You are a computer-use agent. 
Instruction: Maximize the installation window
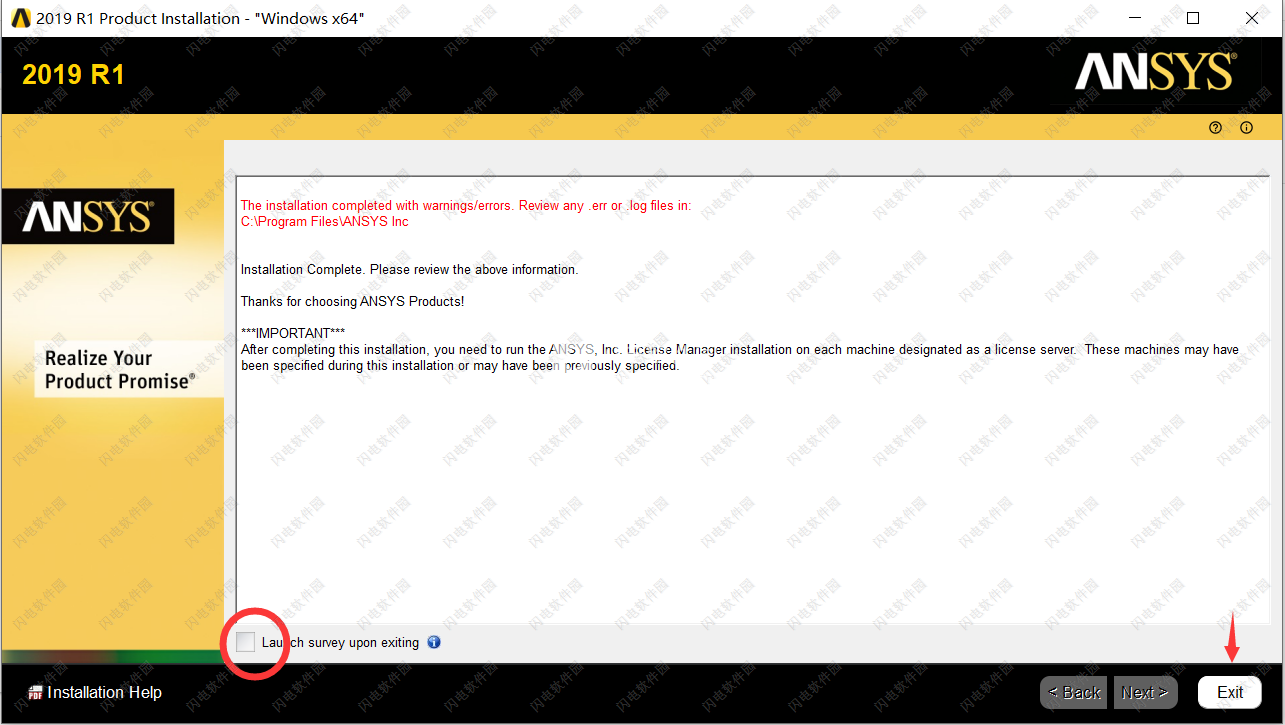tap(1193, 18)
